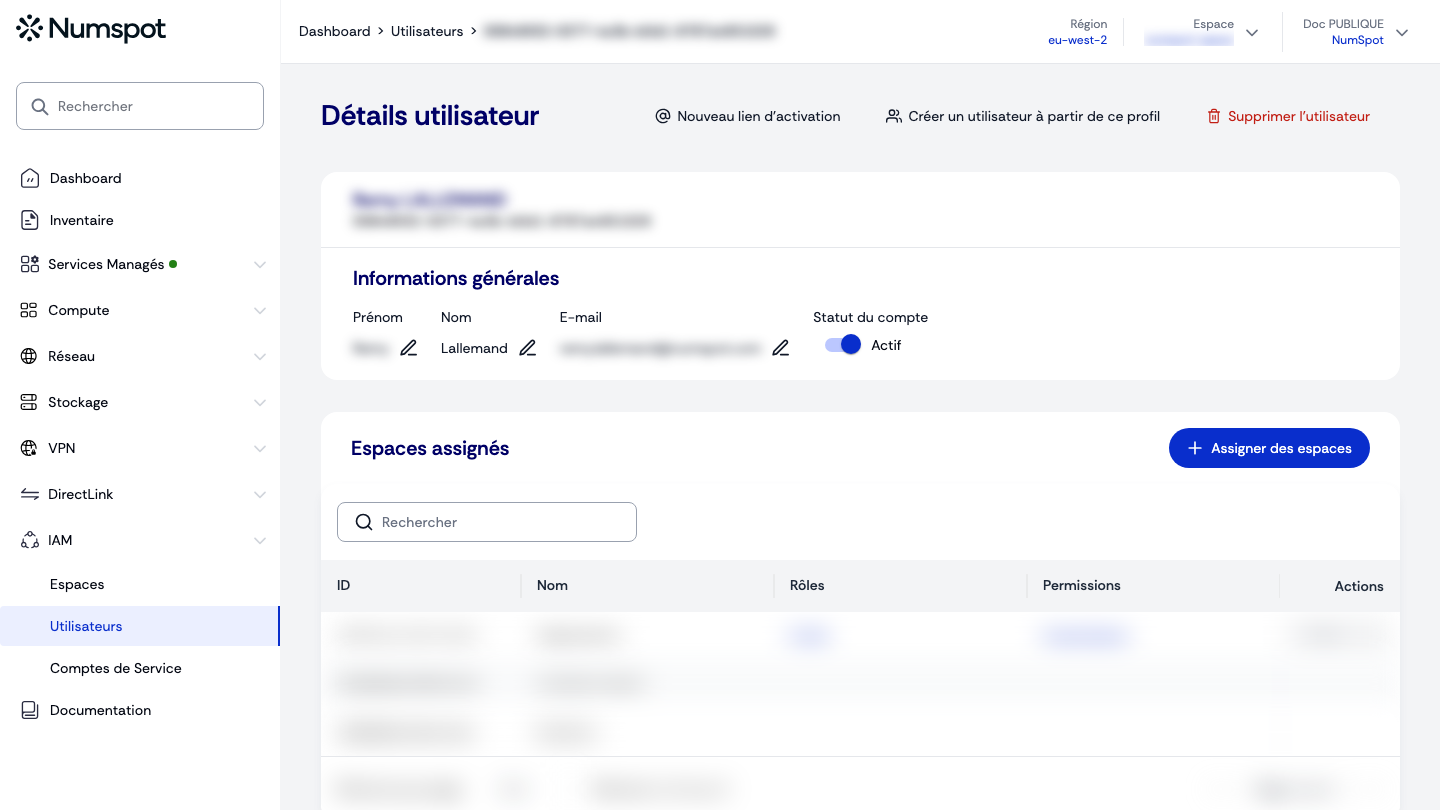Click the @ icon for Nouveau lien d'activation
1440x810 pixels.
pos(662,116)
